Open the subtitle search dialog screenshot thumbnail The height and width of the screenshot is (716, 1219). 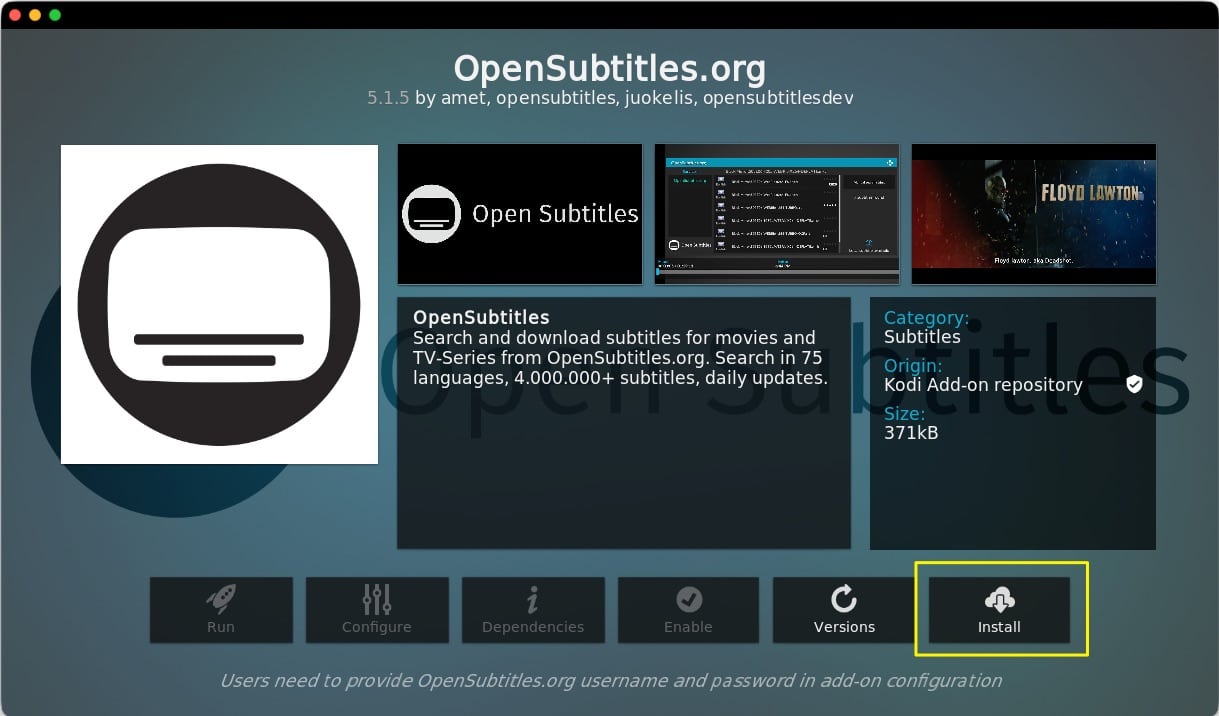tap(777, 214)
